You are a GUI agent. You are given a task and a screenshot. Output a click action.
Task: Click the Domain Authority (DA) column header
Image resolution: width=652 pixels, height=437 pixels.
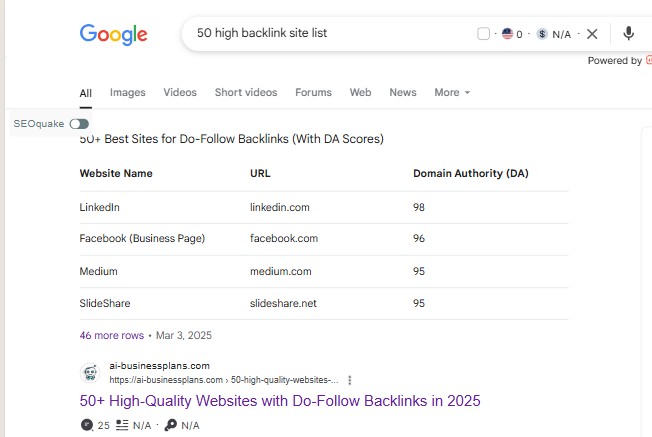[x=471, y=173]
